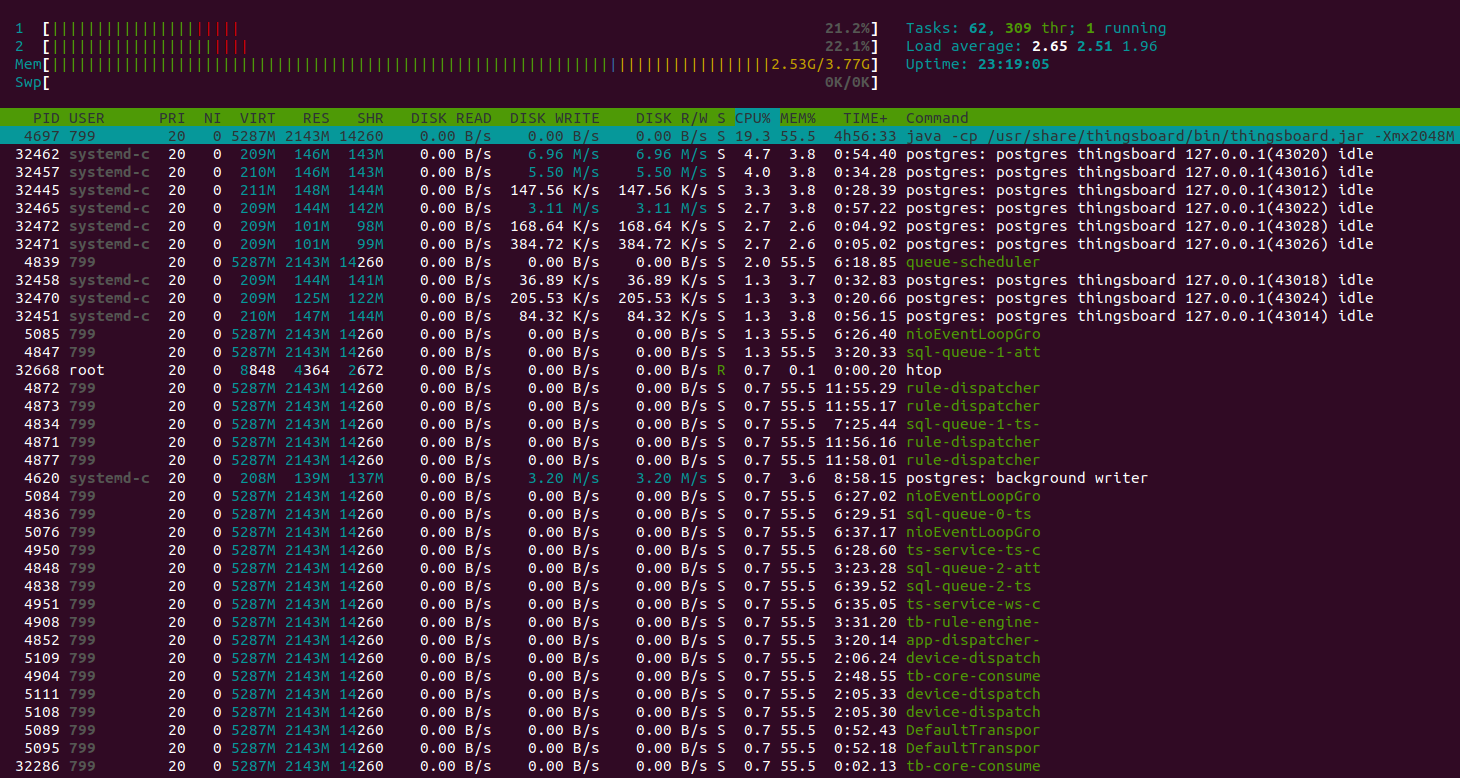Sort by the DISK WRITE column header
1460x778 pixels.
coord(553,118)
